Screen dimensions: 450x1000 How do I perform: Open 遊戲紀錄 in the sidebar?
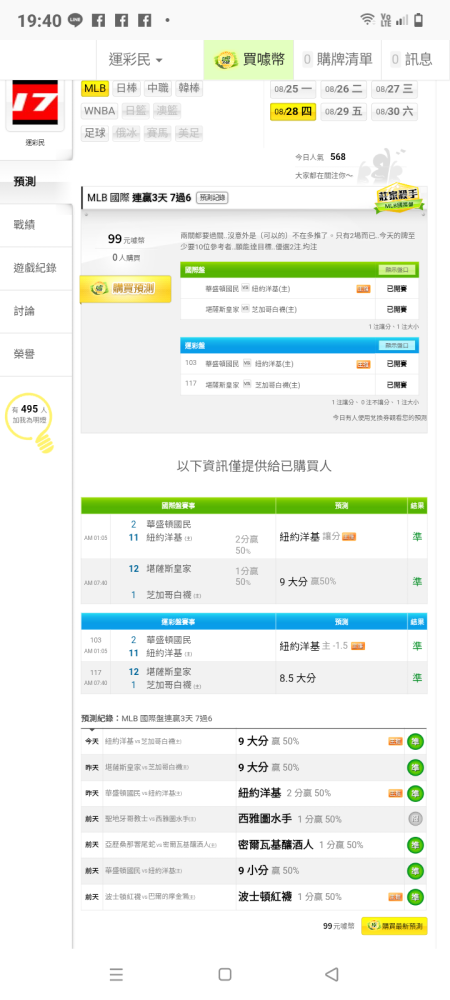click(36, 268)
